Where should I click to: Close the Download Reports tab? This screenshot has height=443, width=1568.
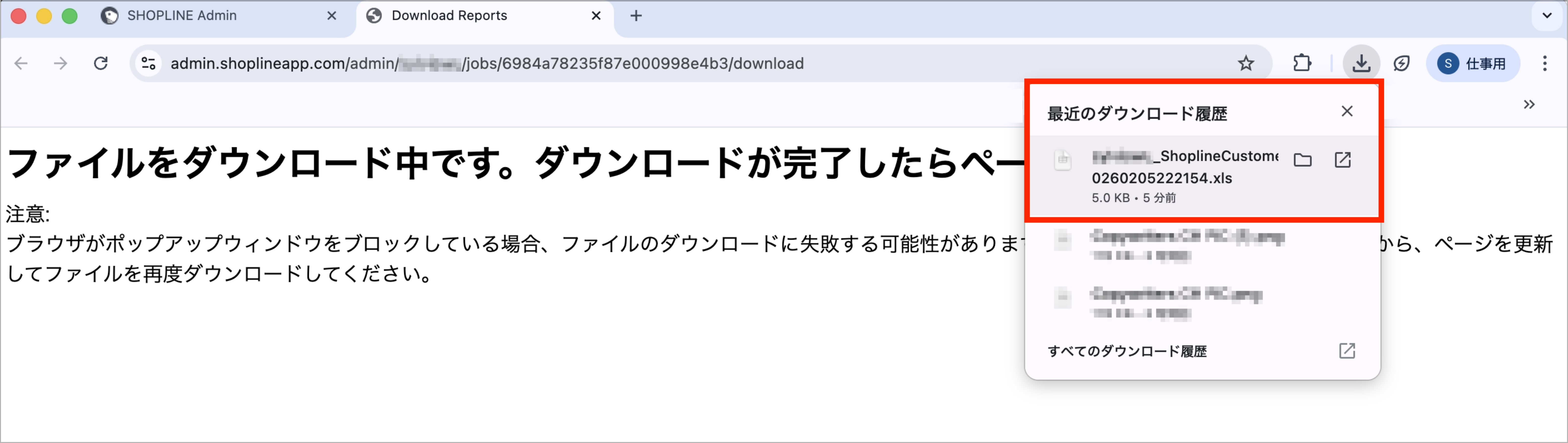click(596, 16)
